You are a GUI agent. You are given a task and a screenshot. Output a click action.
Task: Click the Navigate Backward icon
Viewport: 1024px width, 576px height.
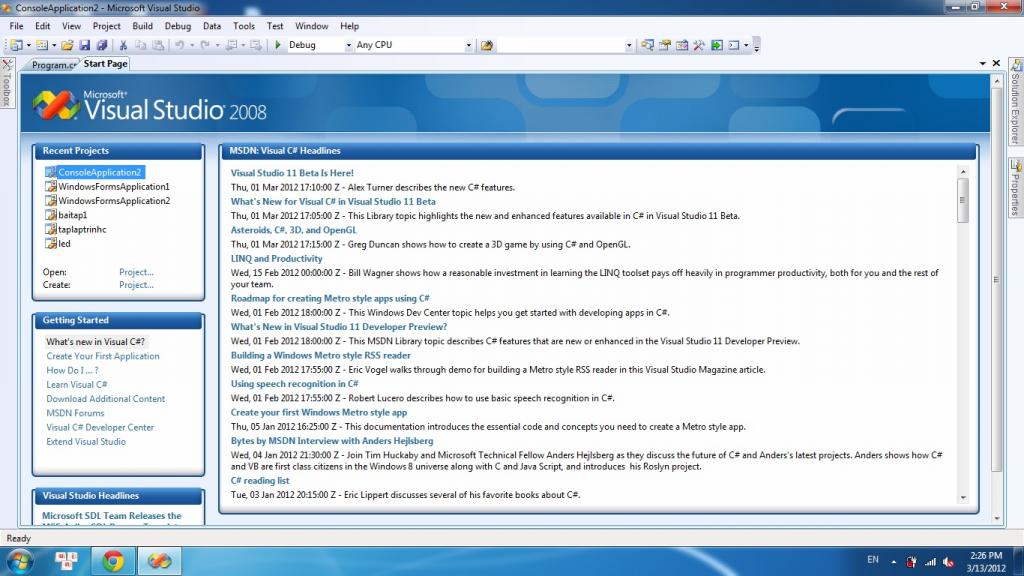click(x=231, y=45)
